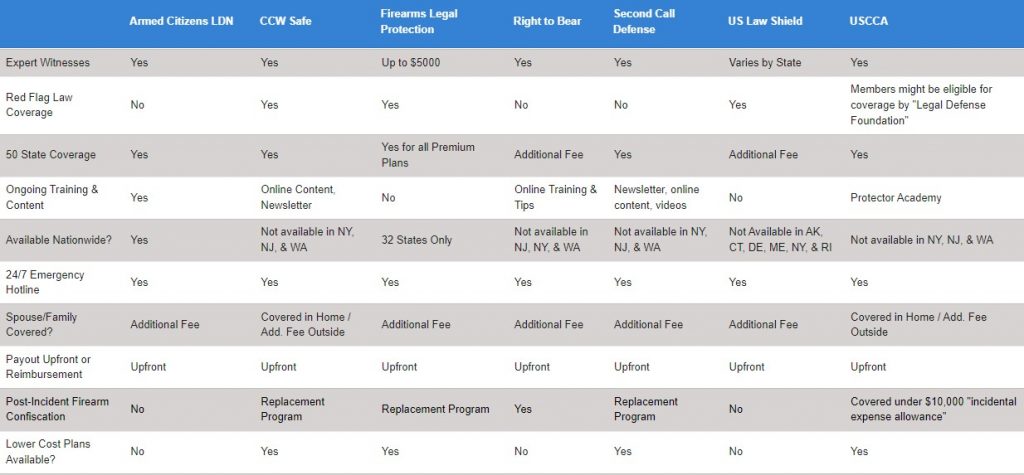
Task: Click the CCW Safe column header
Action: pos(285,21)
